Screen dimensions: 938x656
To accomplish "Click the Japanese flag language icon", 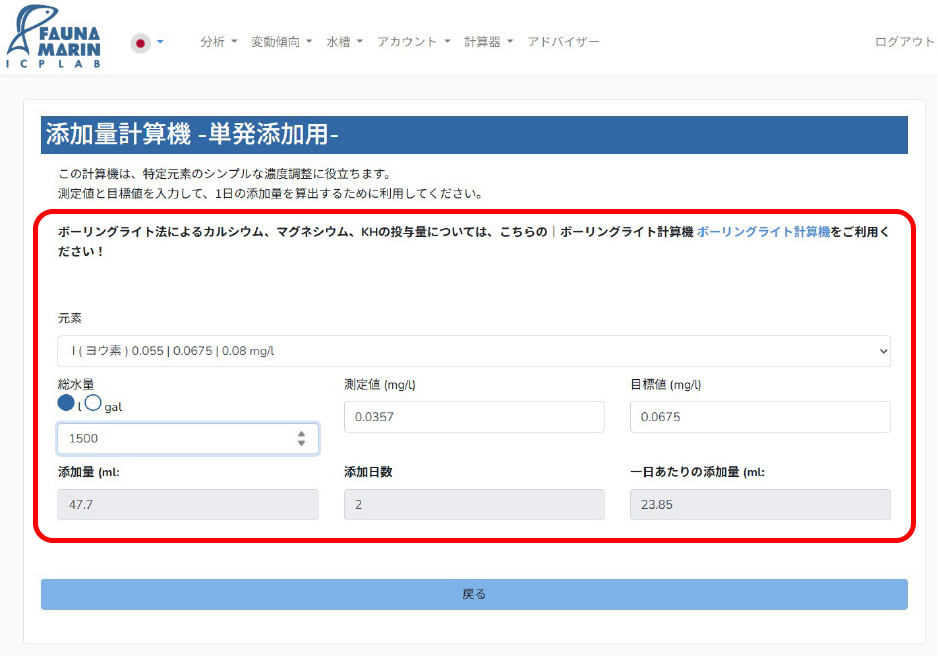I will [141, 43].
